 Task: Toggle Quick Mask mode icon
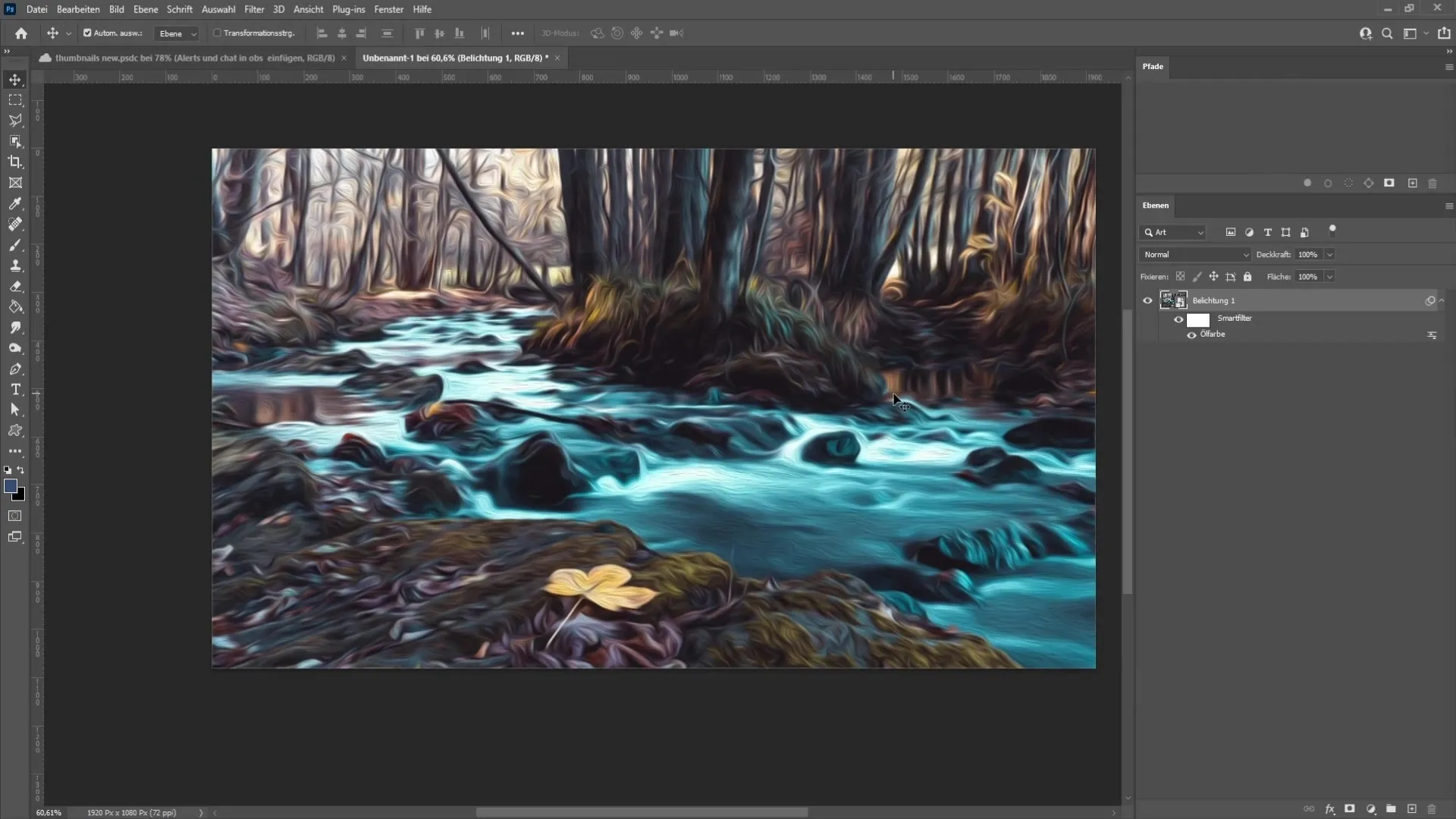click(x=15, y=516)
